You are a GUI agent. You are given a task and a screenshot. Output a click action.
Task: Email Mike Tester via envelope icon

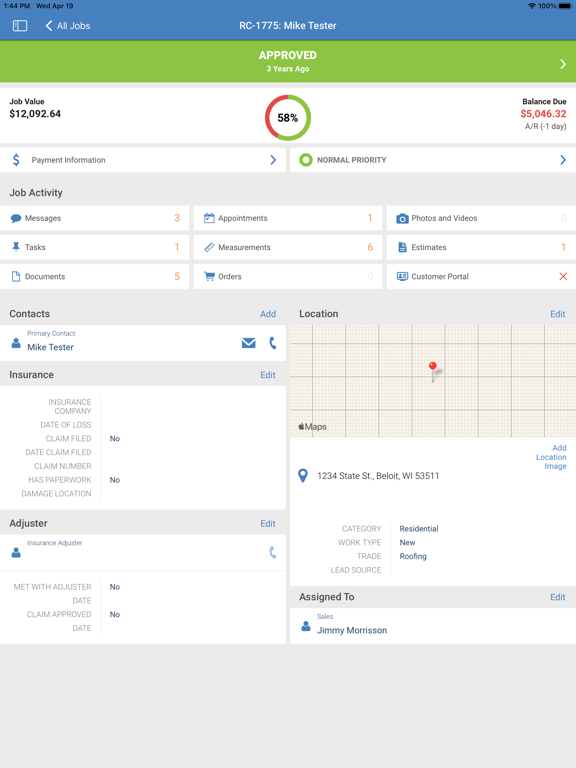tap(249, 343)
